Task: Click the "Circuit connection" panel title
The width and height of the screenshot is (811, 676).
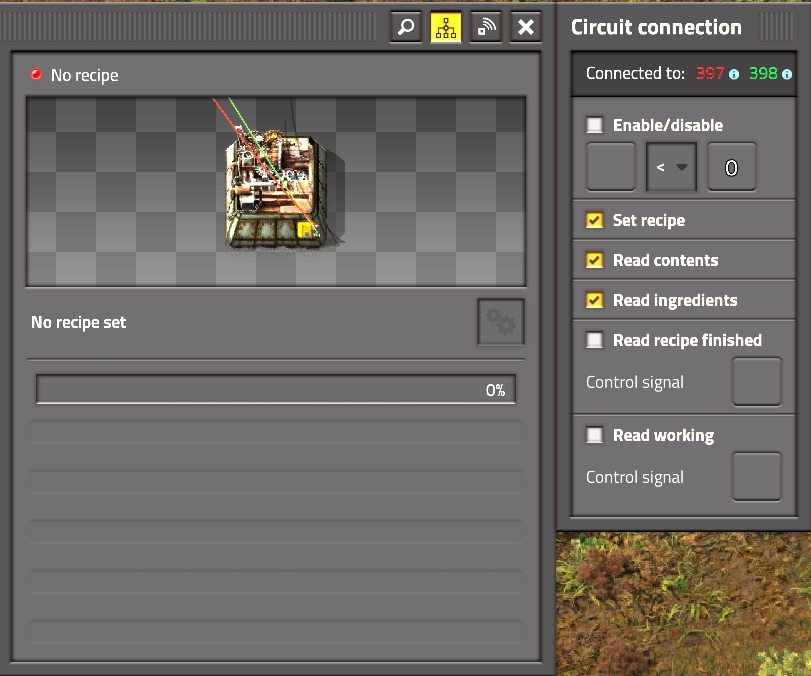Action: (x=656, y=27)
